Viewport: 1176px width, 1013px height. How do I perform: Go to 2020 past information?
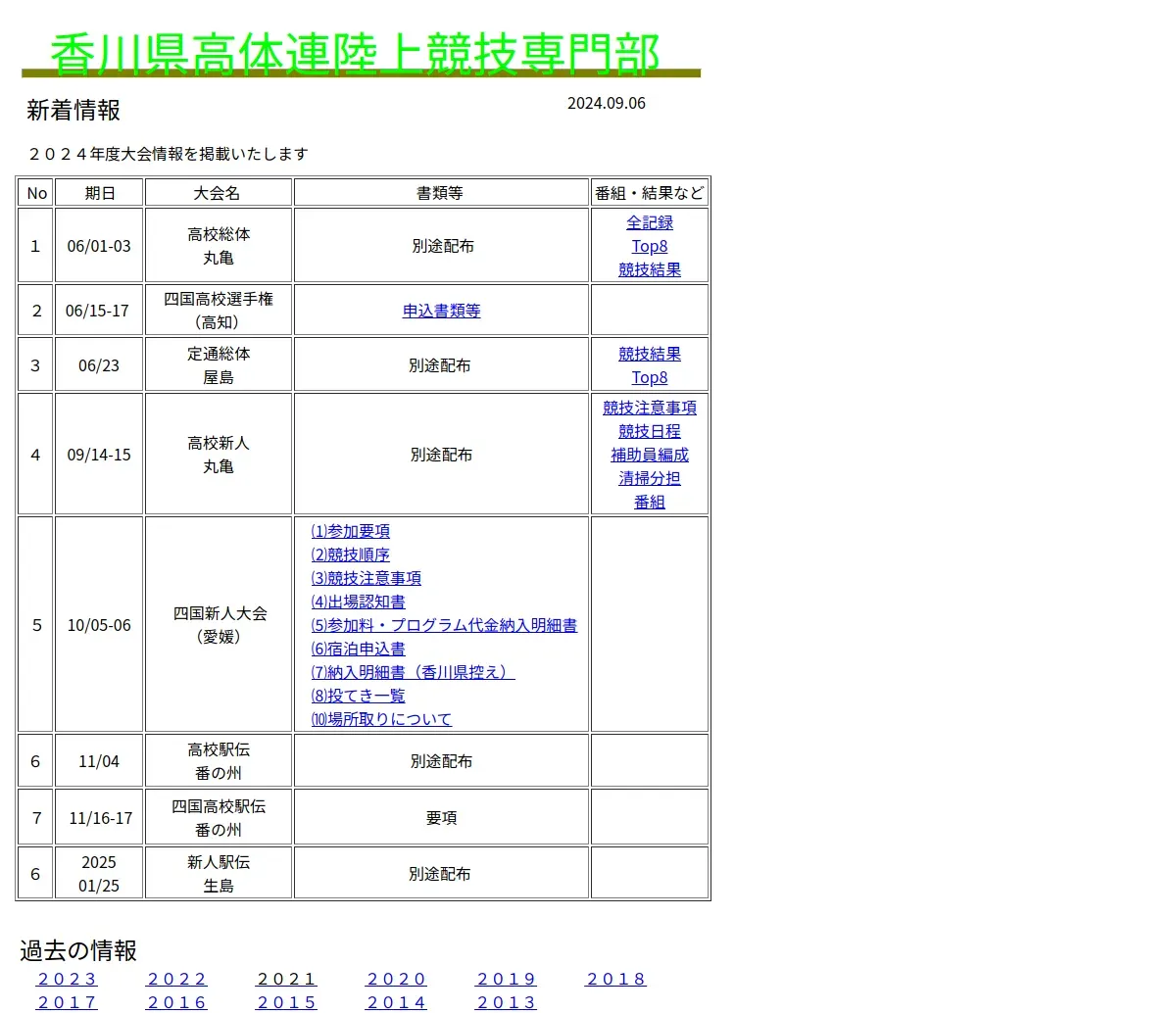pyautogui.click(x=397, y=979)
